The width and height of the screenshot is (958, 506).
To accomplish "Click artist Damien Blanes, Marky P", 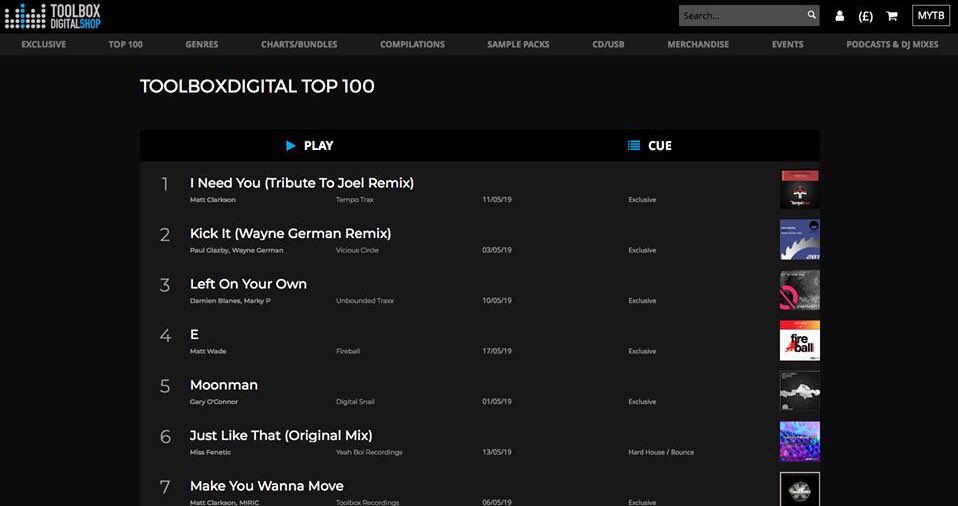I will pos(230,301).
